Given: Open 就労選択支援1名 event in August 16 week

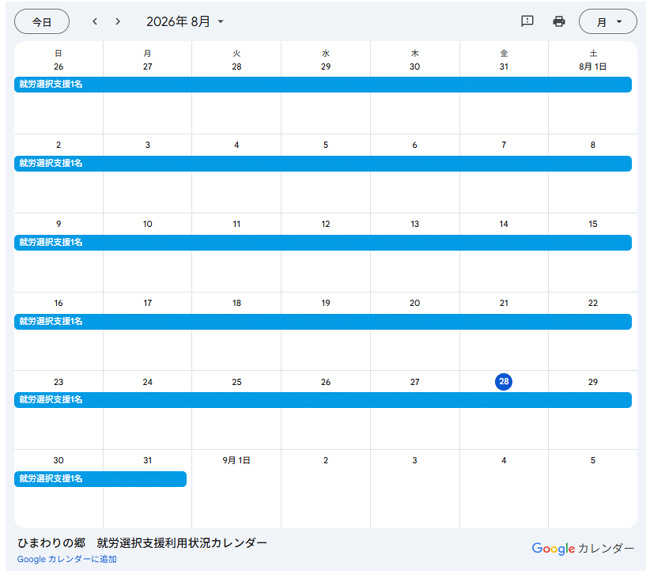Looking at the screenshot, I should 323,322.
